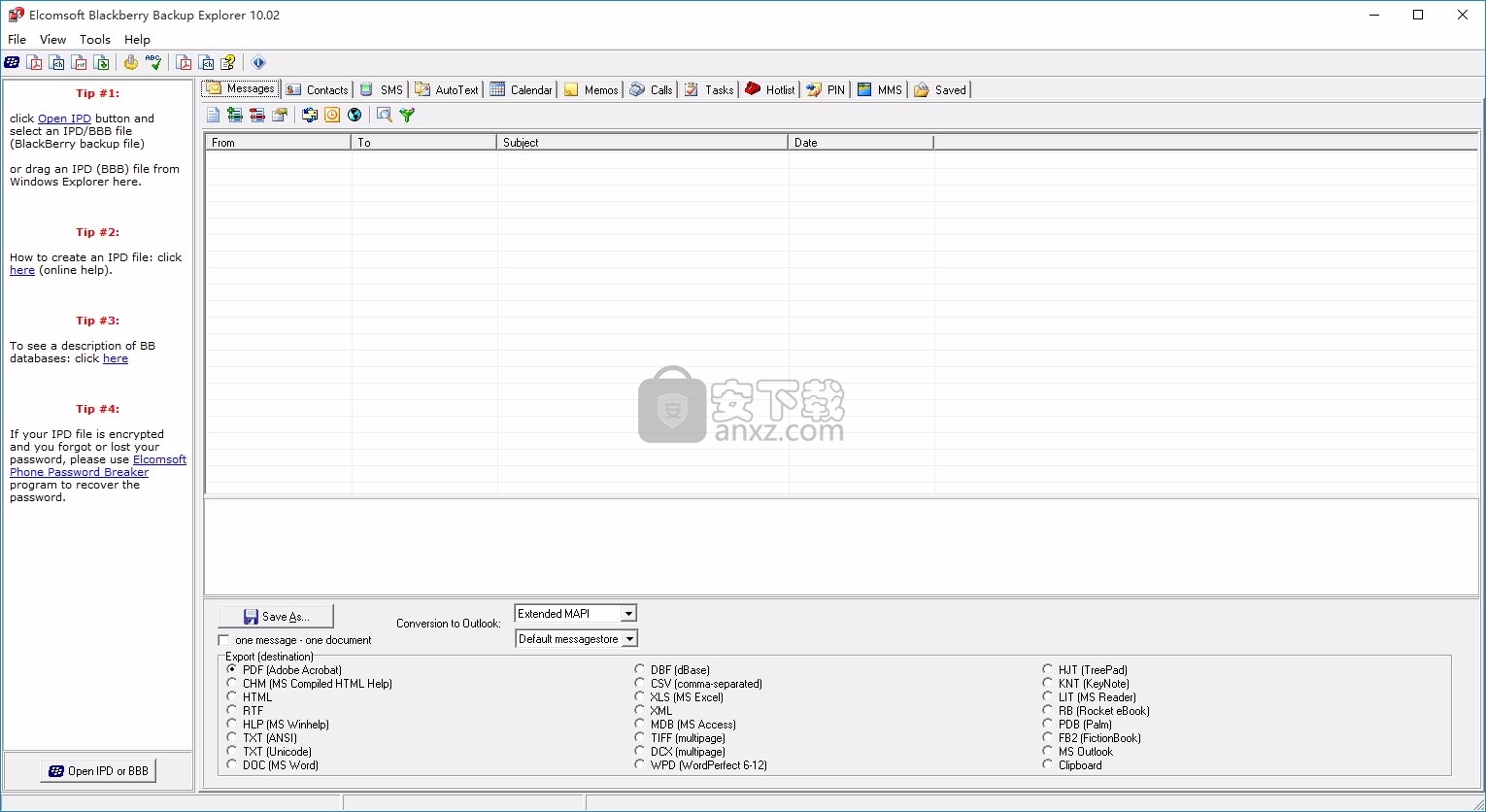Click the magnifier search icon

385,115
